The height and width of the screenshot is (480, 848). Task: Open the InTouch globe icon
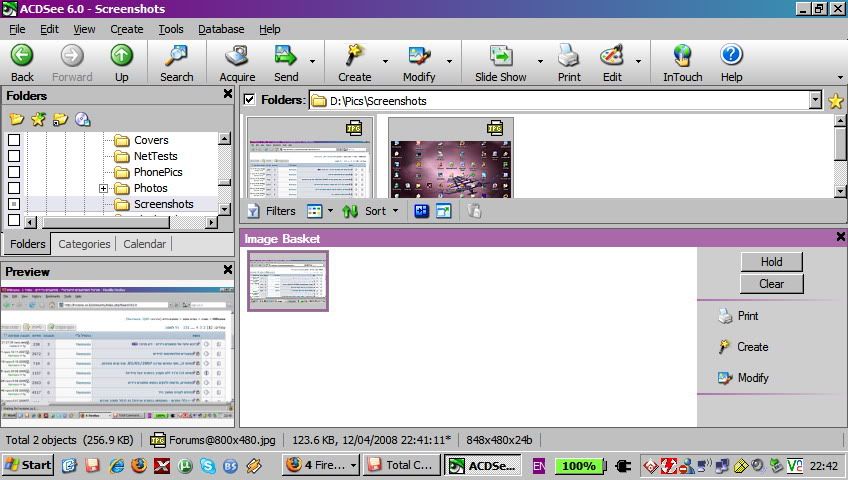(683, 55)
